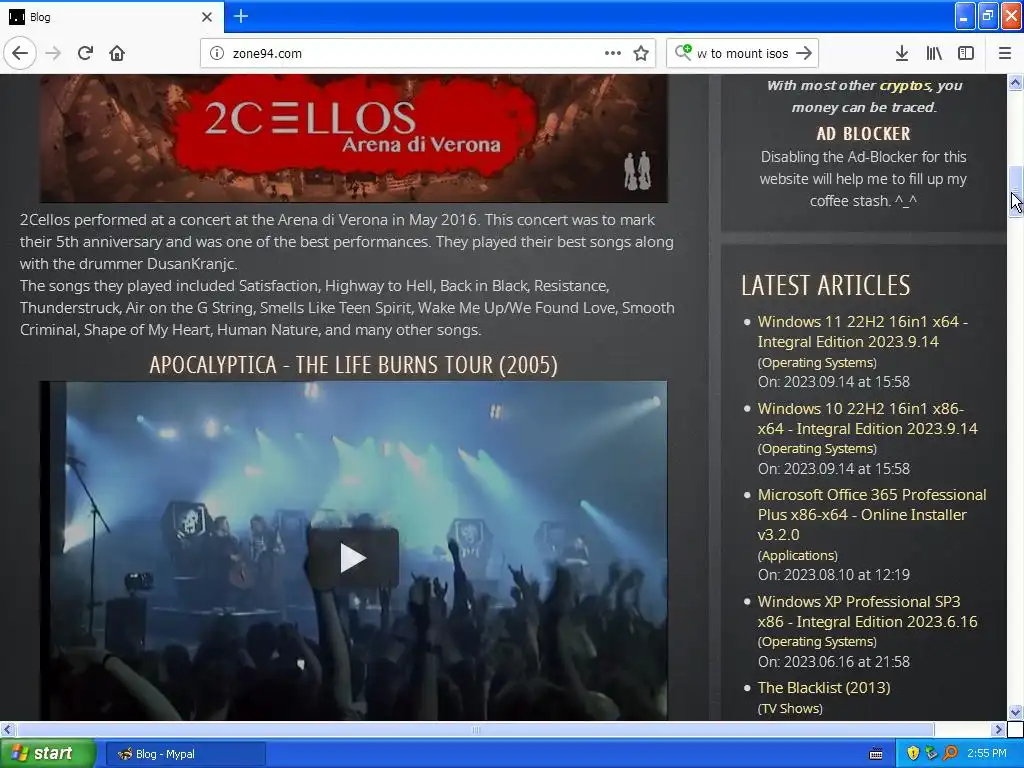This screenshot has width=1024, height=768.
Task: Close the Blog tab
Action: pyautogui.click(x=207, y=17)
